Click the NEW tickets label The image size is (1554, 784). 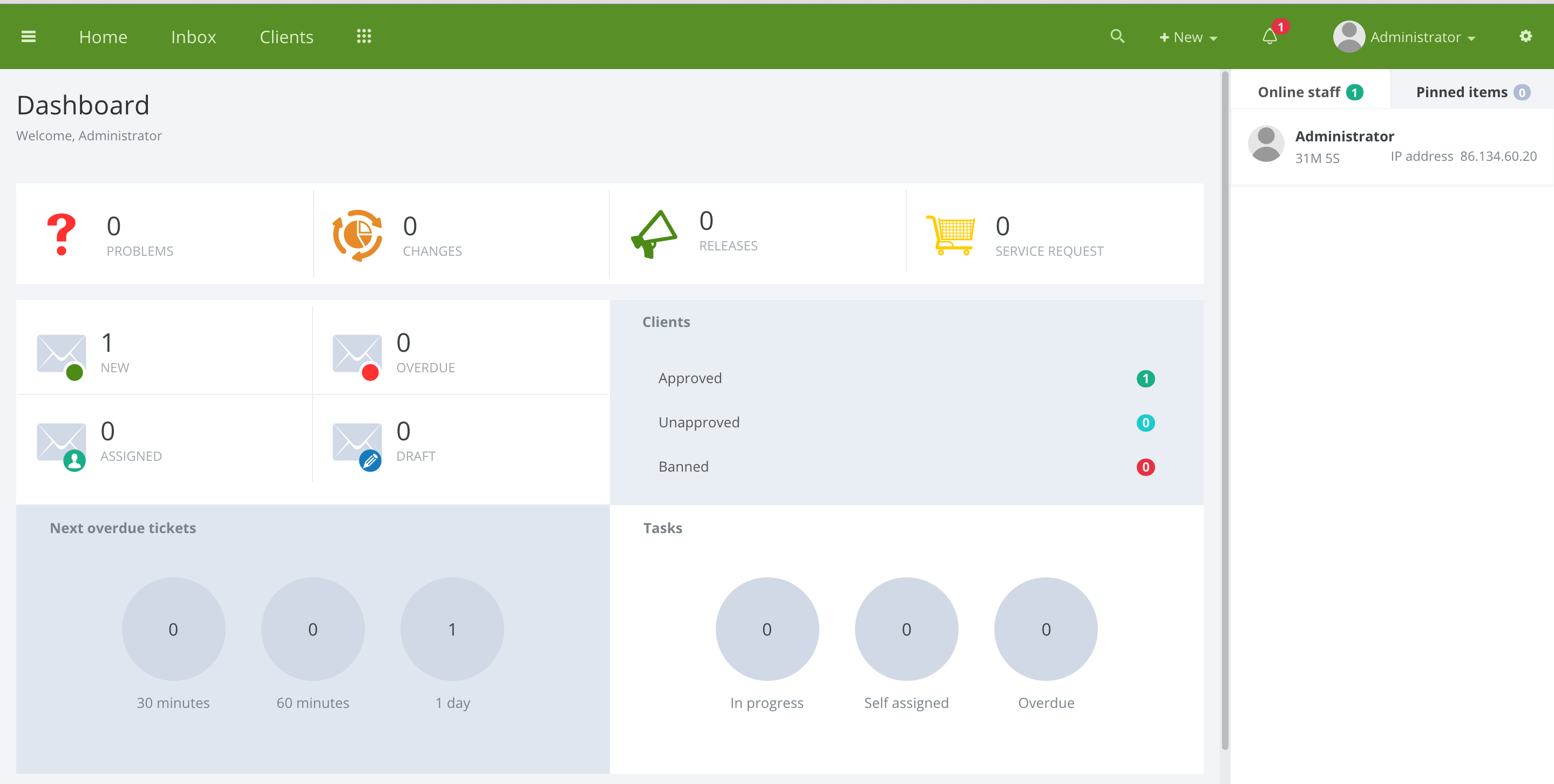pos(114,368)
